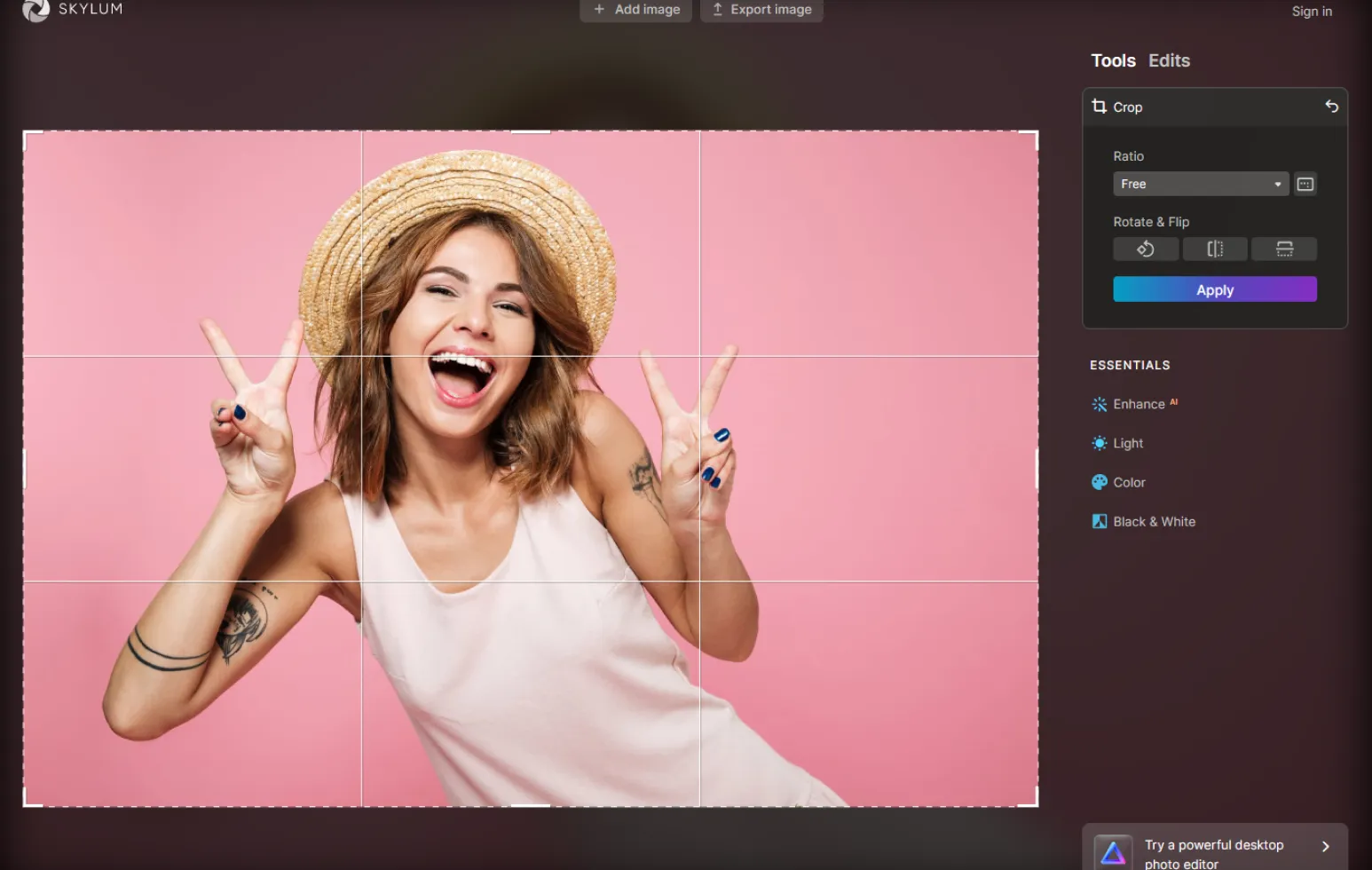Open the Color tool
The image size is (1372, 870).
tap(1118, 482)
